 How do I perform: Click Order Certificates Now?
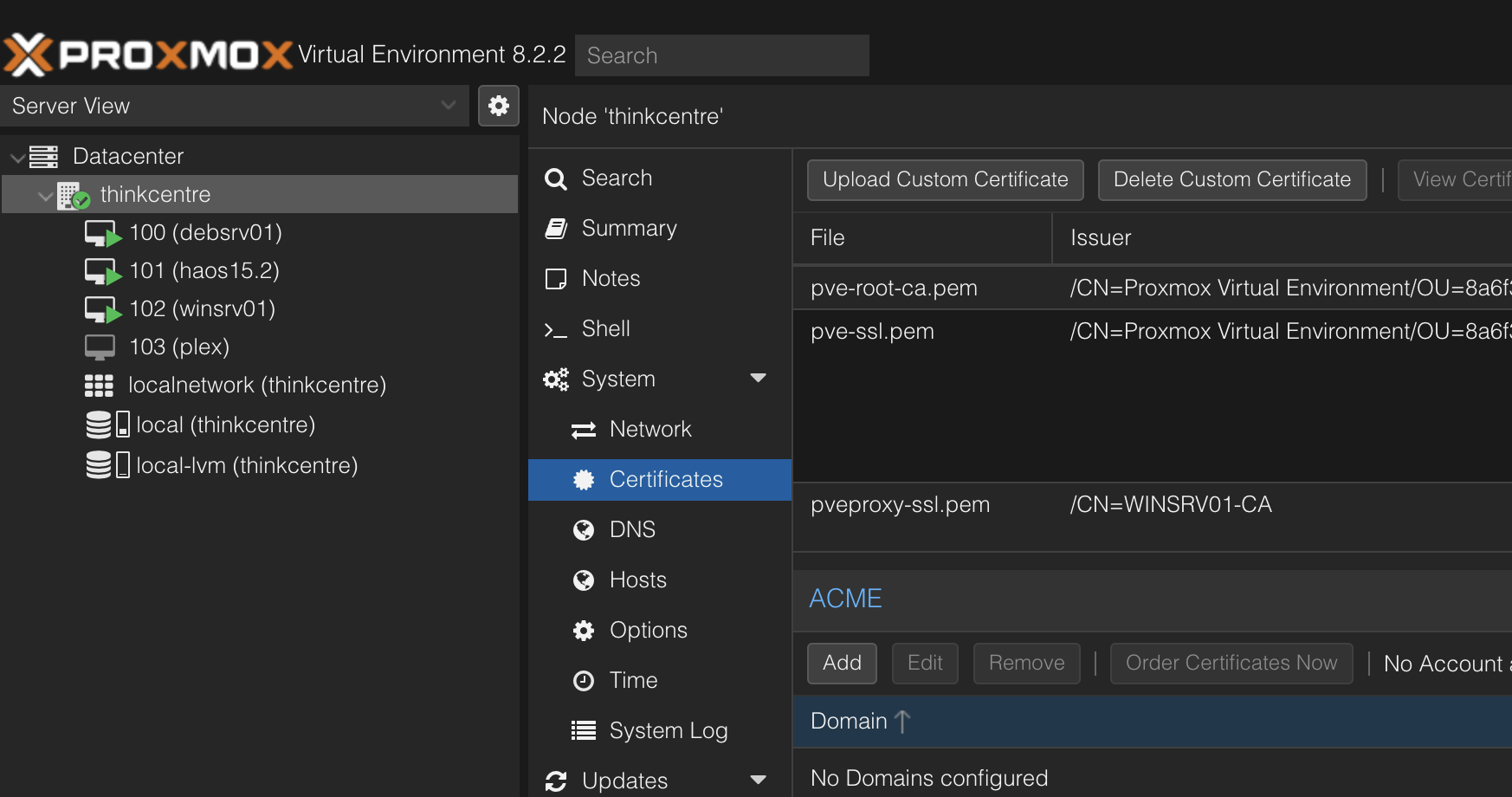click(x=1231, y=664)
